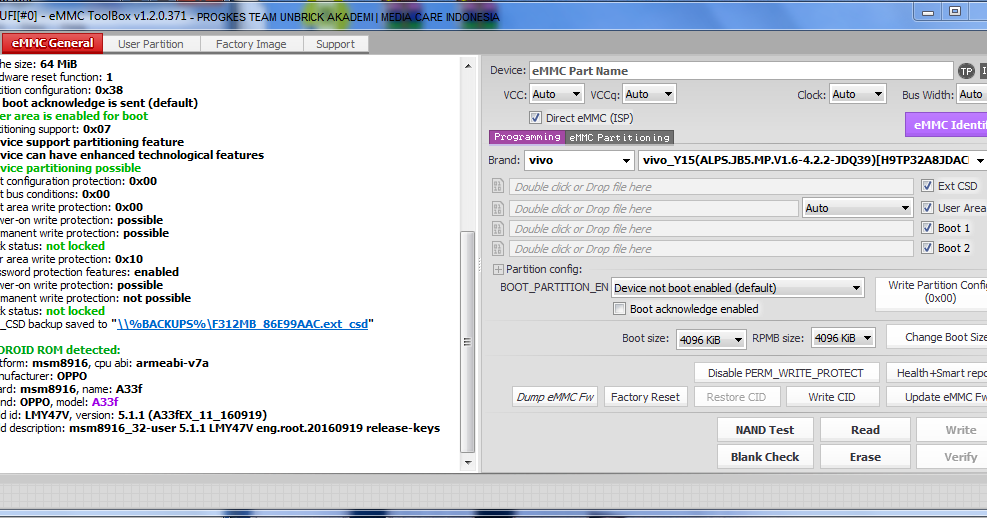Open the User Area Auto dropdown
This screenshot has height=518, width=987.
(857, 208)
